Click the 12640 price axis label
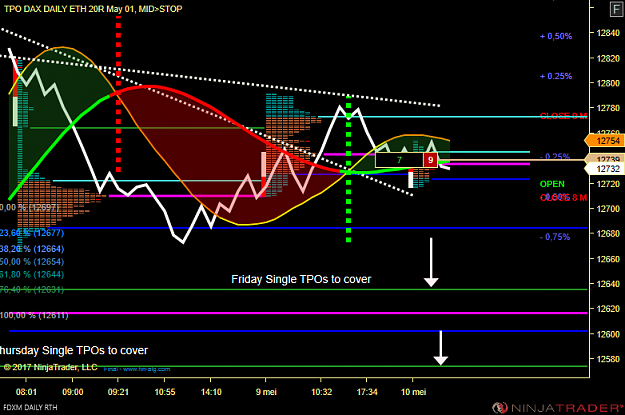This screenshot has height=415, width=625. click(608, 284)
